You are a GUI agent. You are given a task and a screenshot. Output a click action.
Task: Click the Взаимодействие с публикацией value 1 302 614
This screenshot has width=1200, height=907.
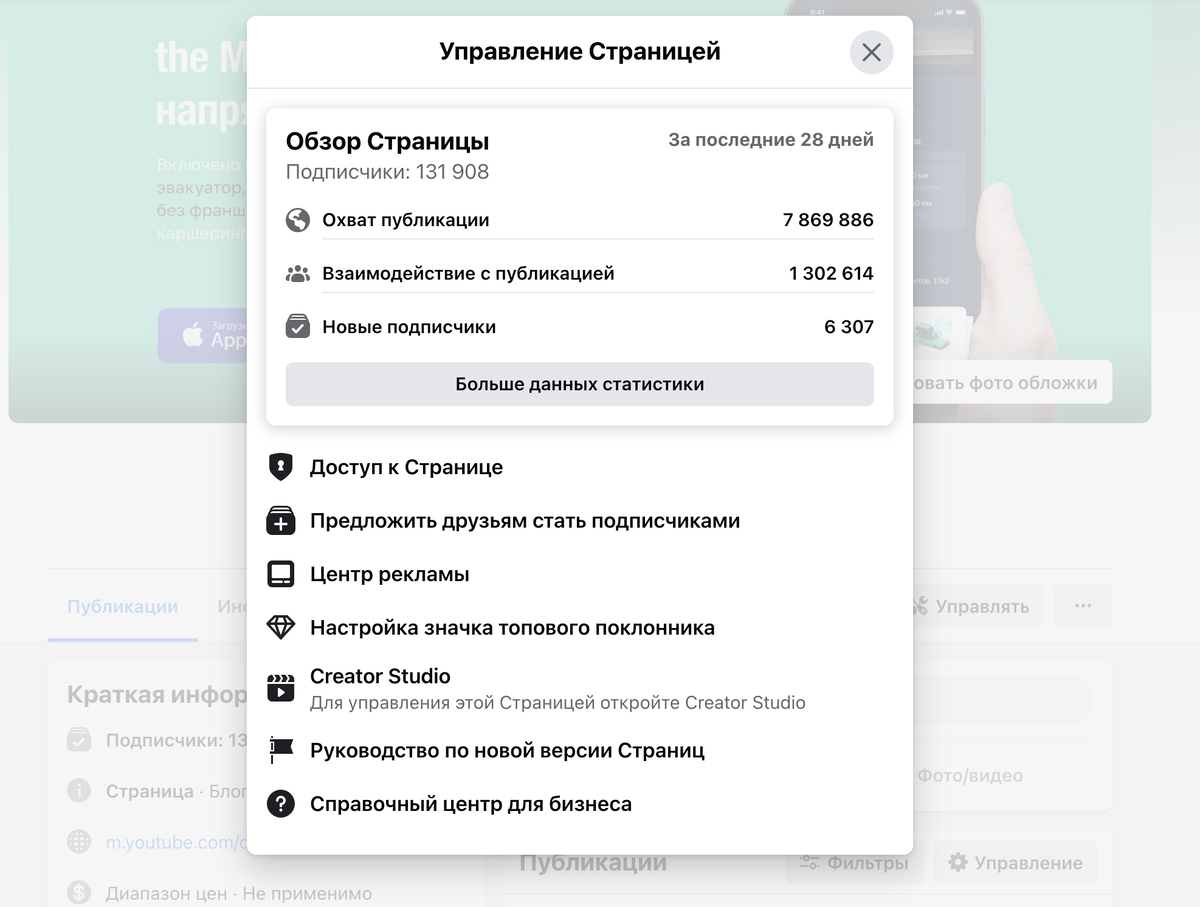click(831, 273)
